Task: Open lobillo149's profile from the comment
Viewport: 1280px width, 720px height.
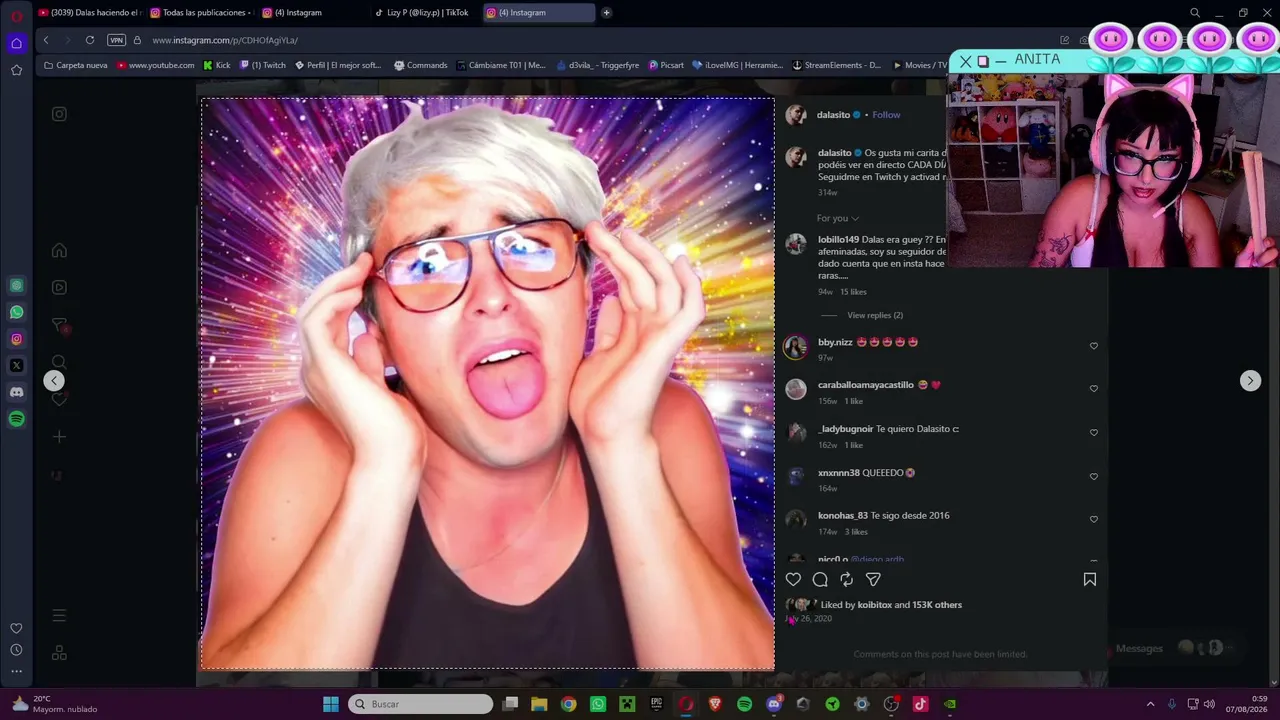Action: pyautogui.click(x=838, y=240)
